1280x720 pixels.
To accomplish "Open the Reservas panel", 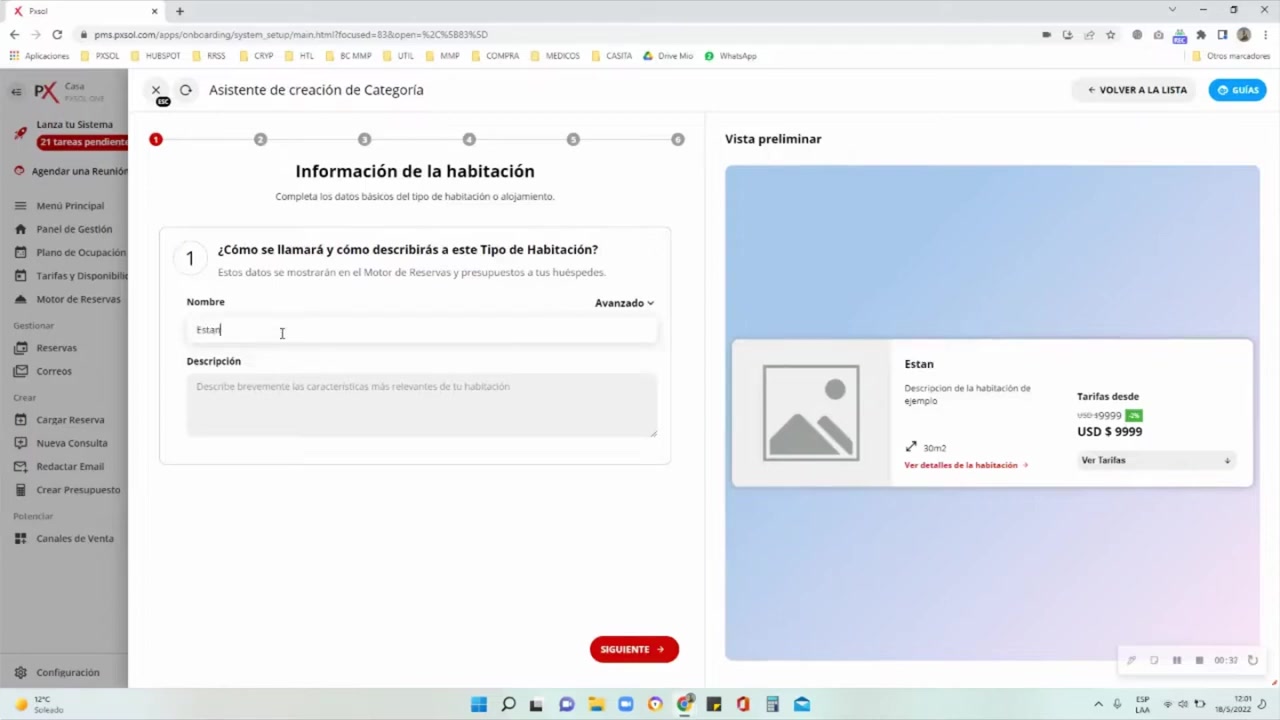I will coord(56,347).
